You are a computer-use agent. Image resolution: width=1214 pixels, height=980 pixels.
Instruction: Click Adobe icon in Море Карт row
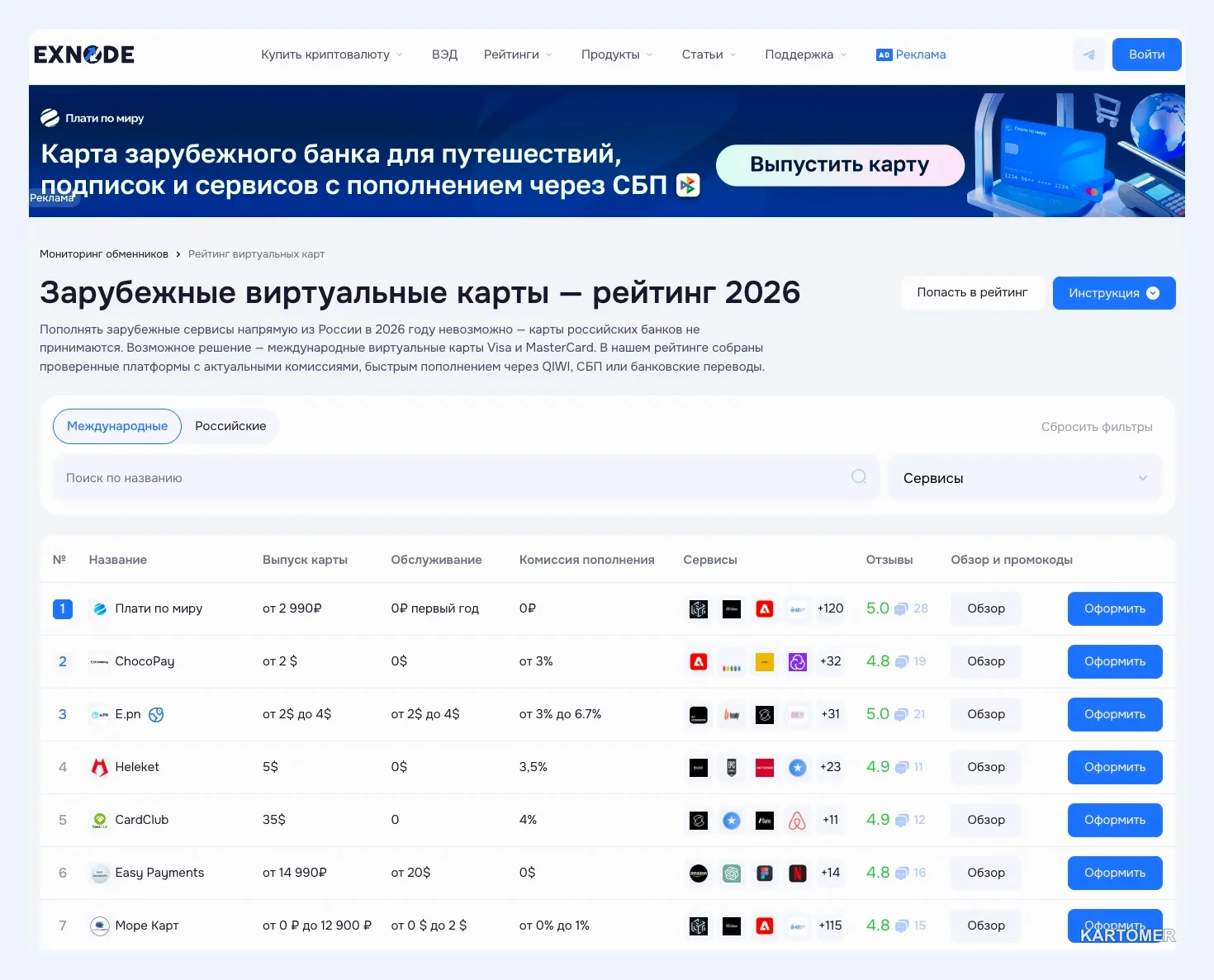pos(765,926)
